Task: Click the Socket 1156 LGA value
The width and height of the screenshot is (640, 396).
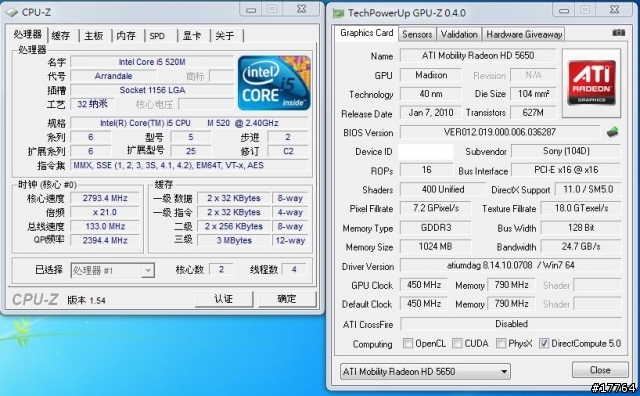Action: tap(152, 90)
